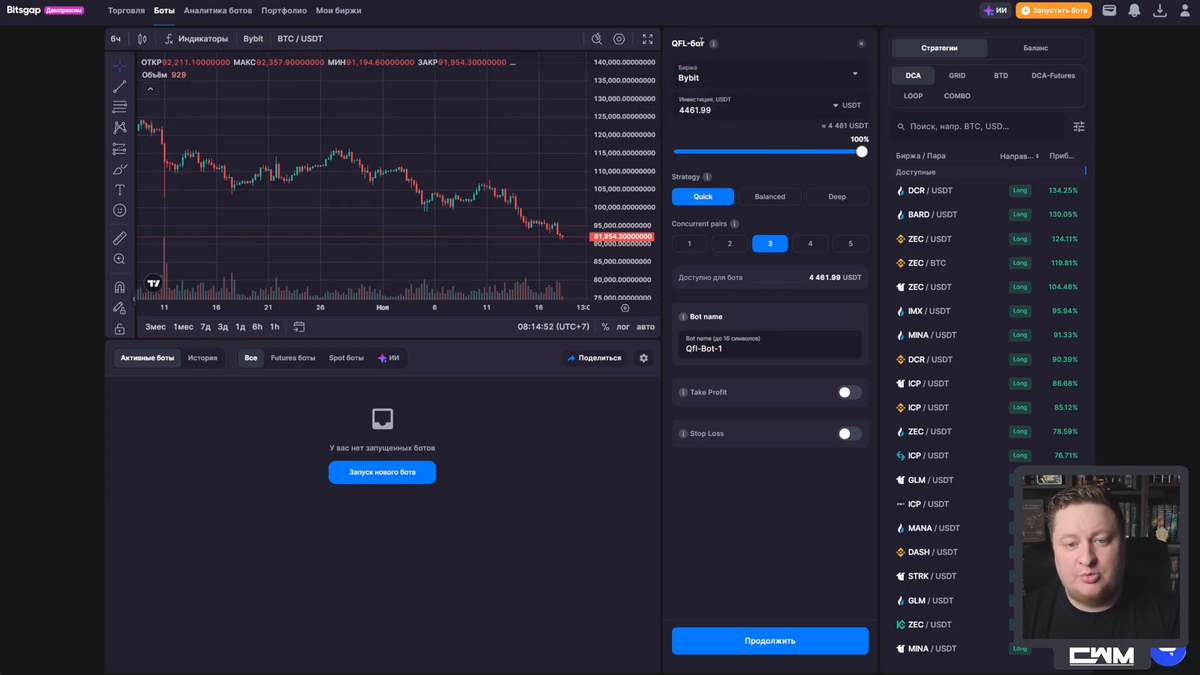Select the text annotation tool
This screenshot has width=1200, height=675.
[x=120, y=190]
